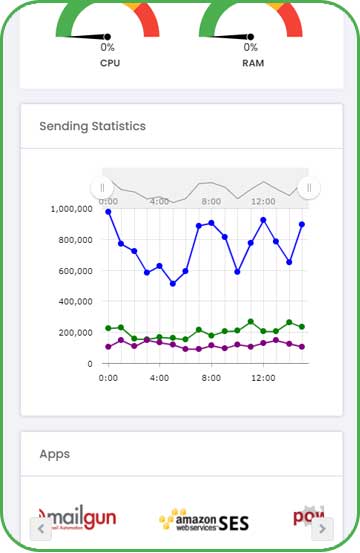Click the Mailgun app logo
This screenshot has width=360, height=553.
[x=77, y=518]
